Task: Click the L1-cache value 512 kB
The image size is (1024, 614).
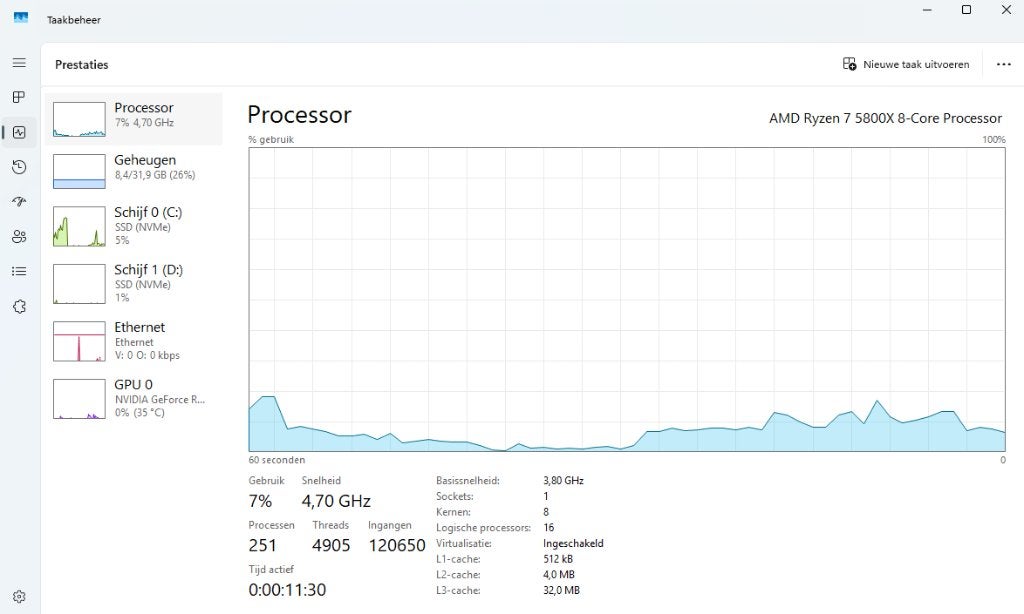Action: (x=558, y=558)
